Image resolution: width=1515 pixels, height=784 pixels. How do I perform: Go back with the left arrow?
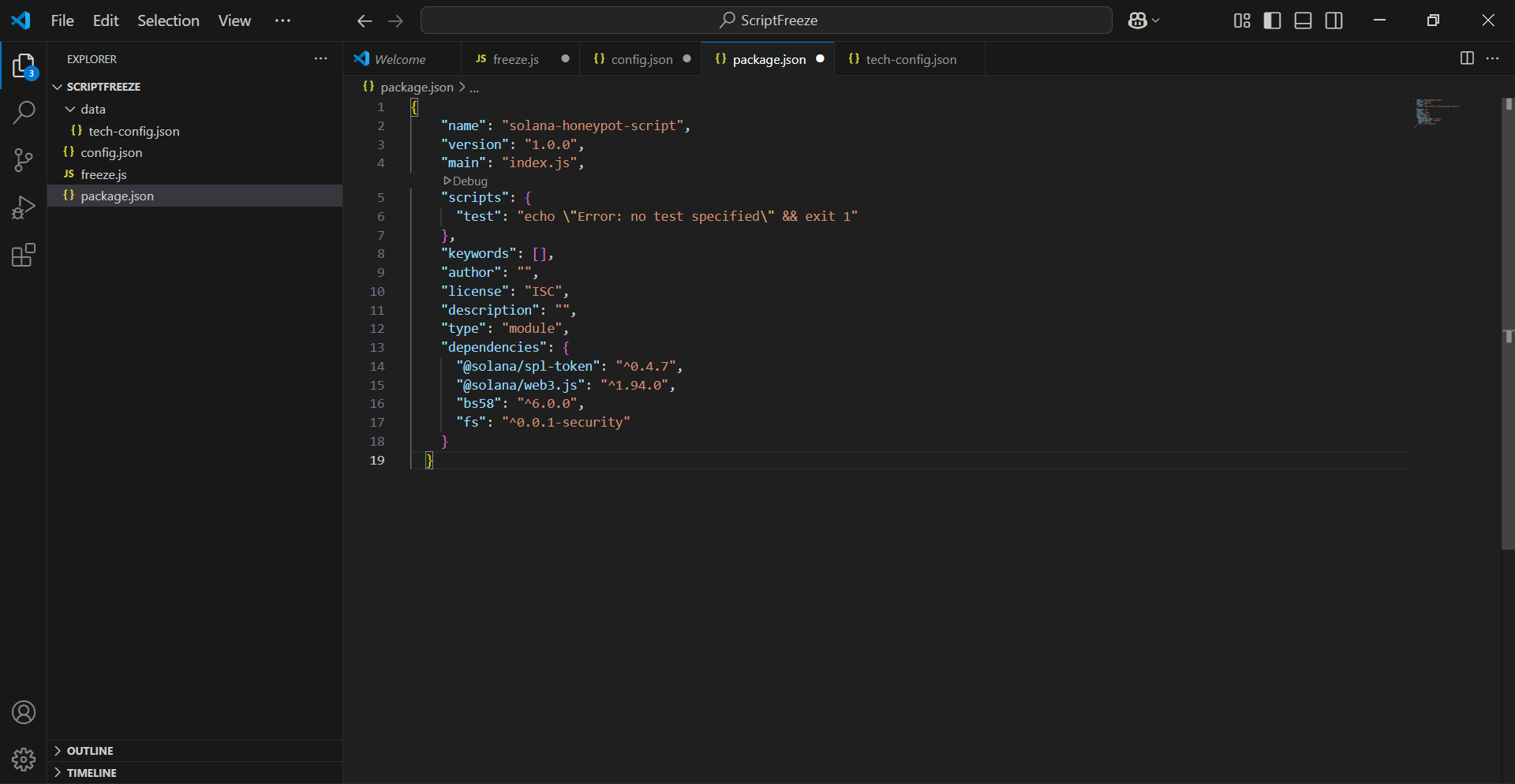click(365, 21)
